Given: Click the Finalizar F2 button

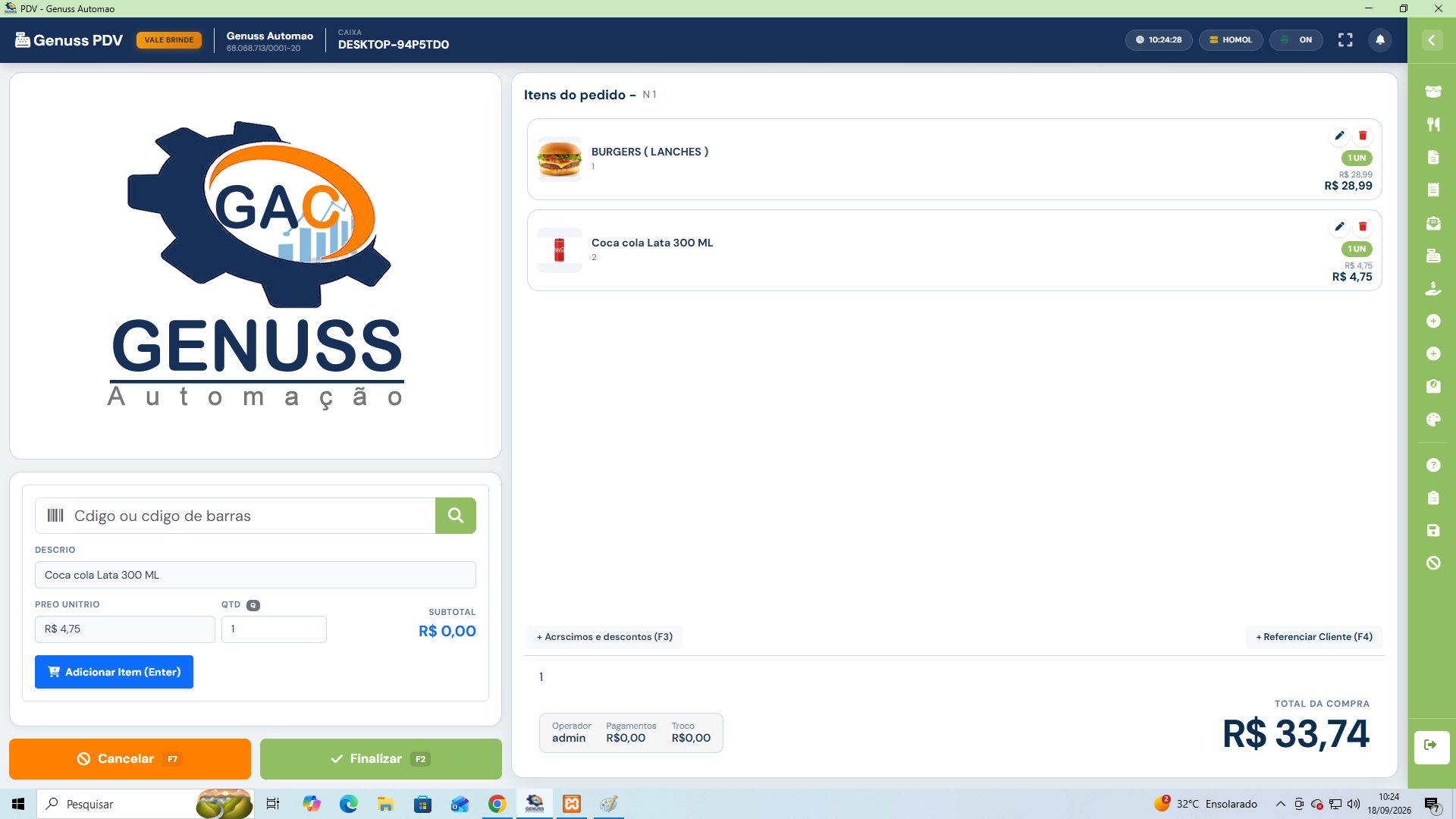Looking at the screenshot, I should coord(381,759).
